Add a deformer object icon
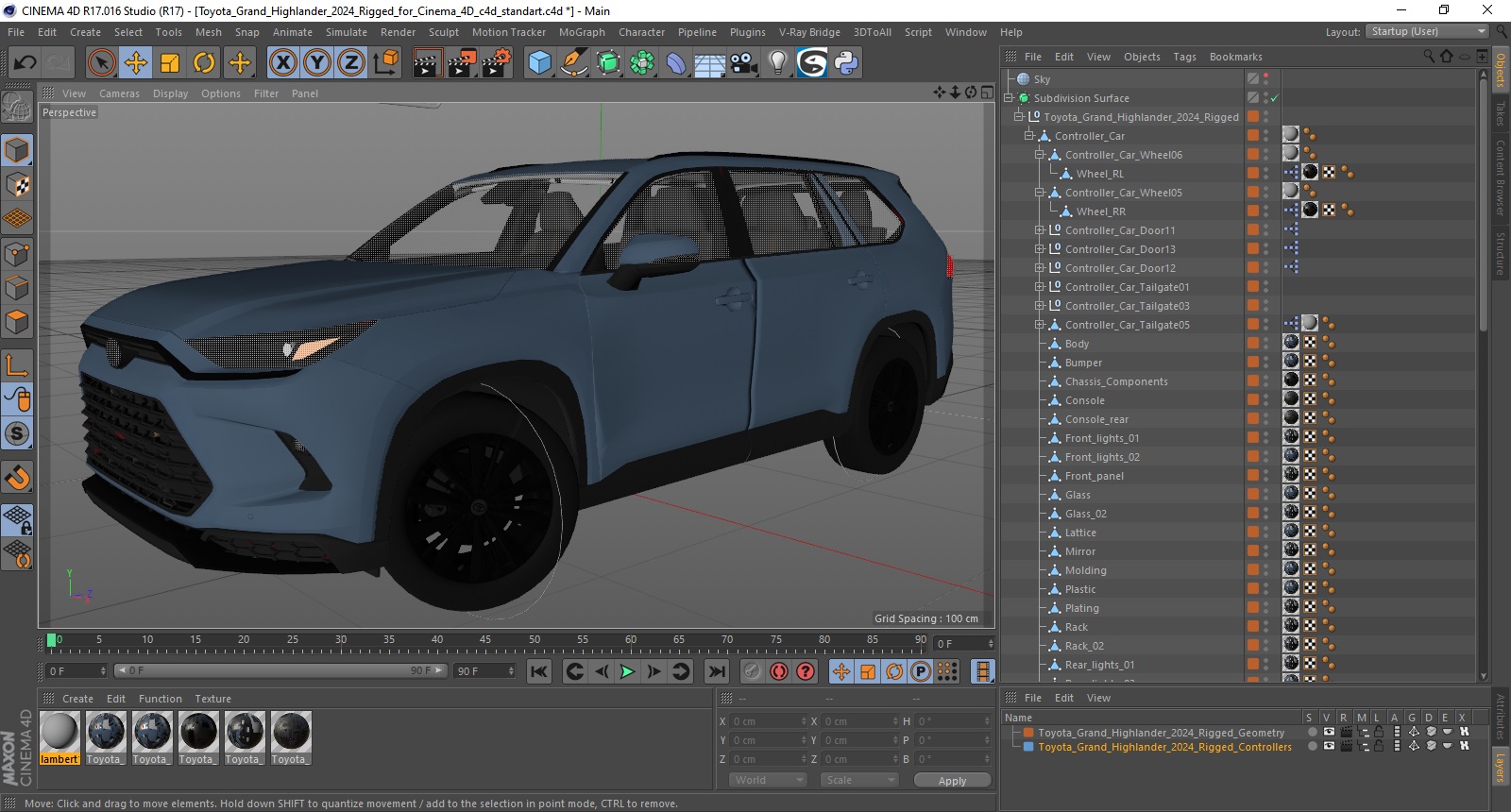Viewport: 1511px width, 812px height. click(x=676, y=63)
